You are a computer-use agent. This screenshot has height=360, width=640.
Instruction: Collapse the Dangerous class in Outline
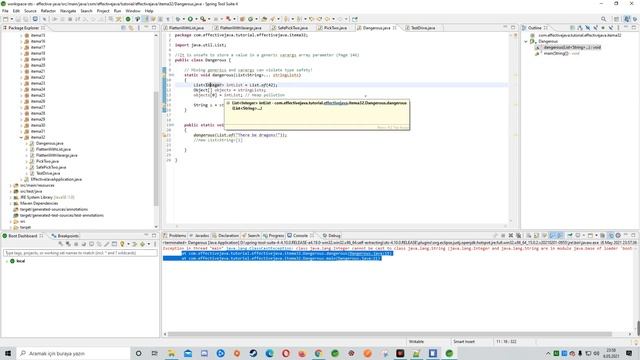pyautogui.click(x=526, y=41)
